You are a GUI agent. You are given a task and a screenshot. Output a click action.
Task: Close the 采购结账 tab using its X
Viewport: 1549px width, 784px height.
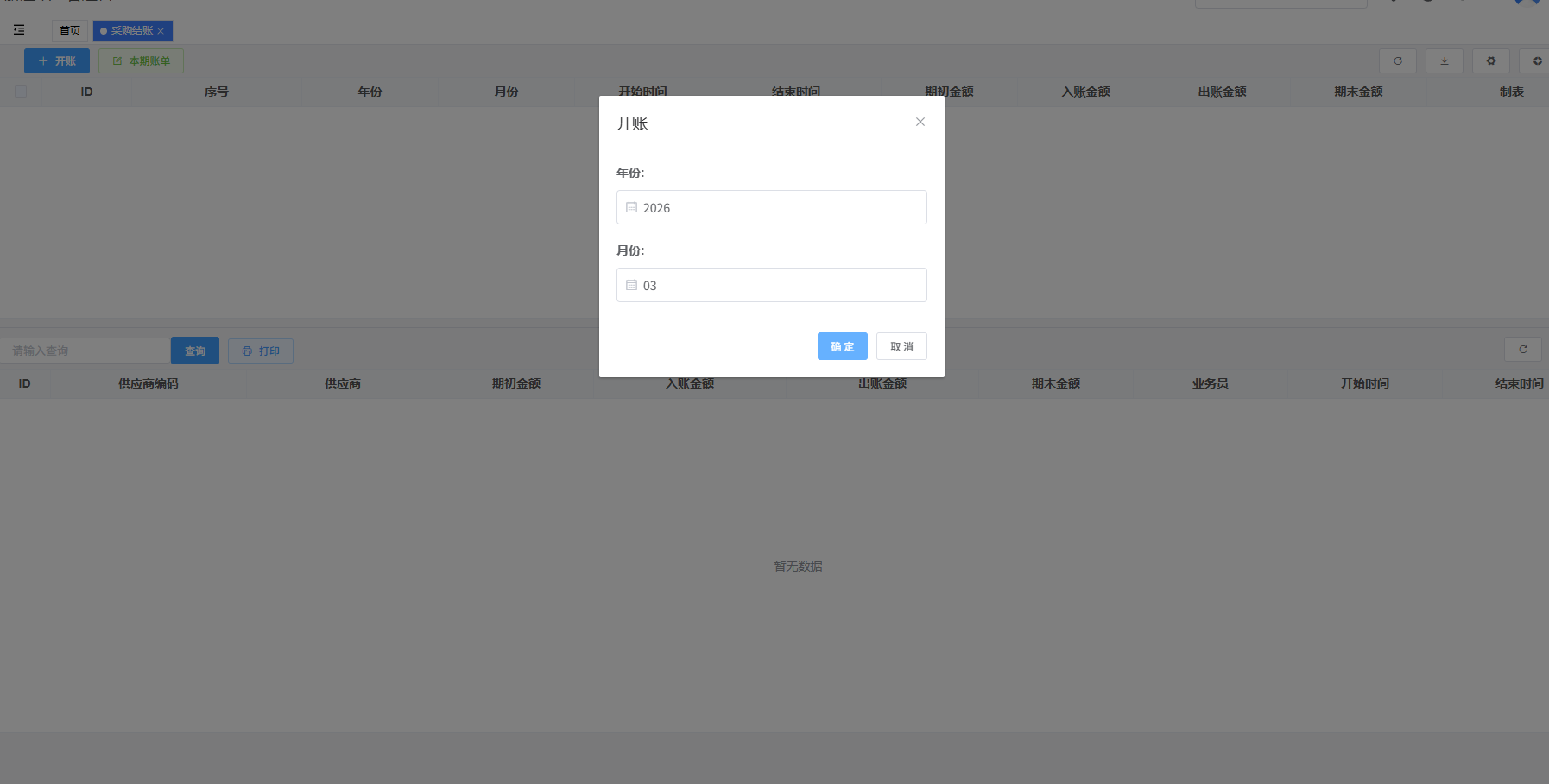pos(161,31)
